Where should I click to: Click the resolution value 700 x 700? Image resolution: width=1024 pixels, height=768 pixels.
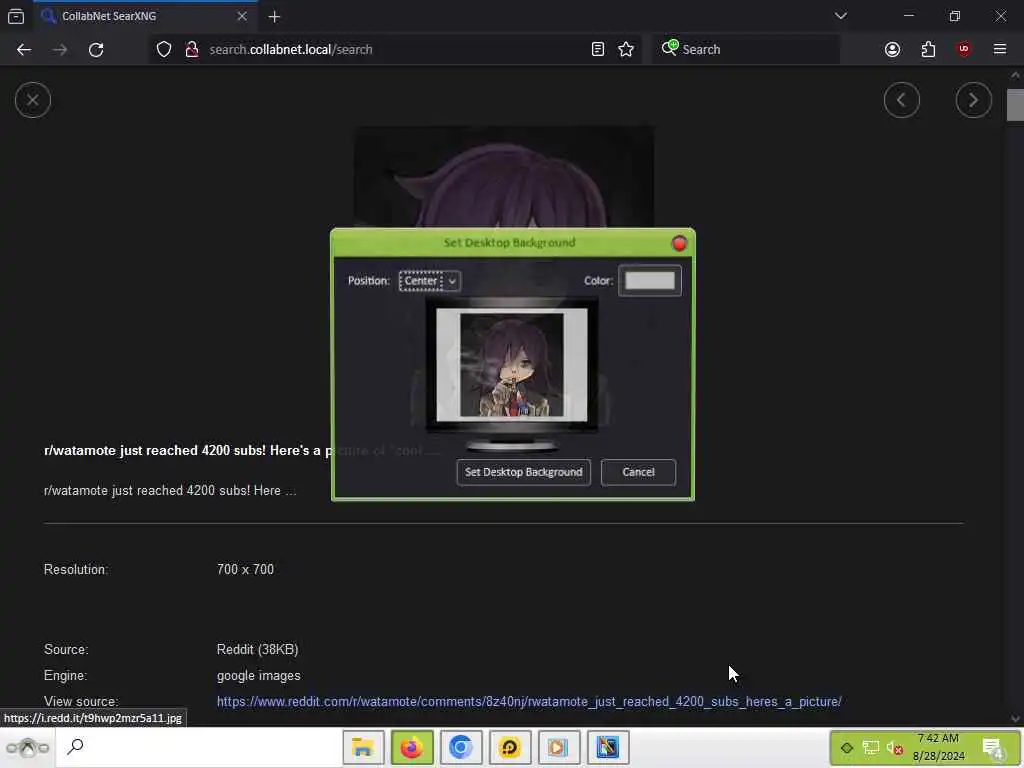click(x=246, y=569)
